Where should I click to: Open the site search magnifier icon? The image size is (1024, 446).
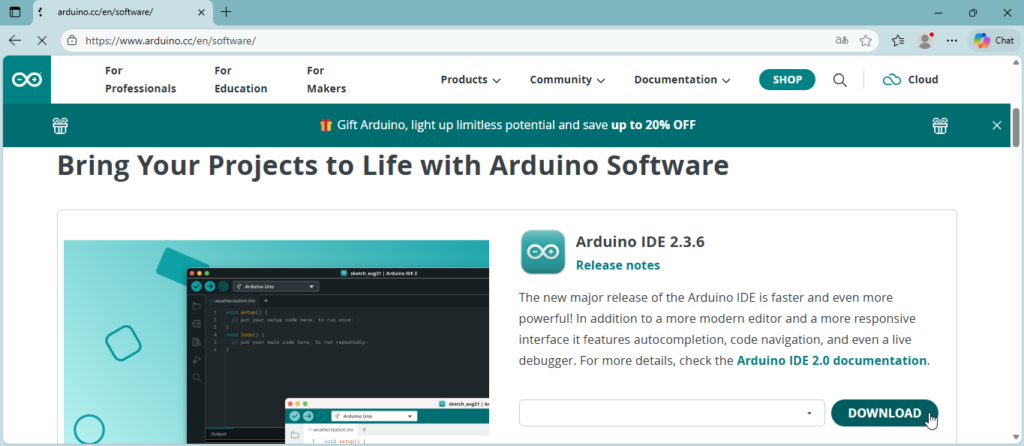coord(840,80)
